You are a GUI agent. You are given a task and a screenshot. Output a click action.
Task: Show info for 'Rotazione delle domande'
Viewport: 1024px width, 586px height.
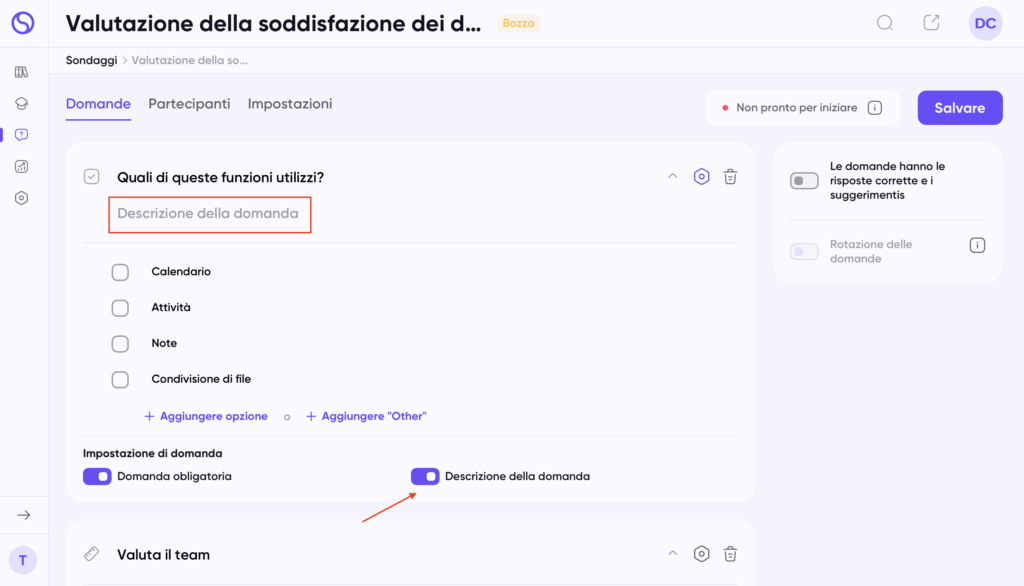(978, 245)
